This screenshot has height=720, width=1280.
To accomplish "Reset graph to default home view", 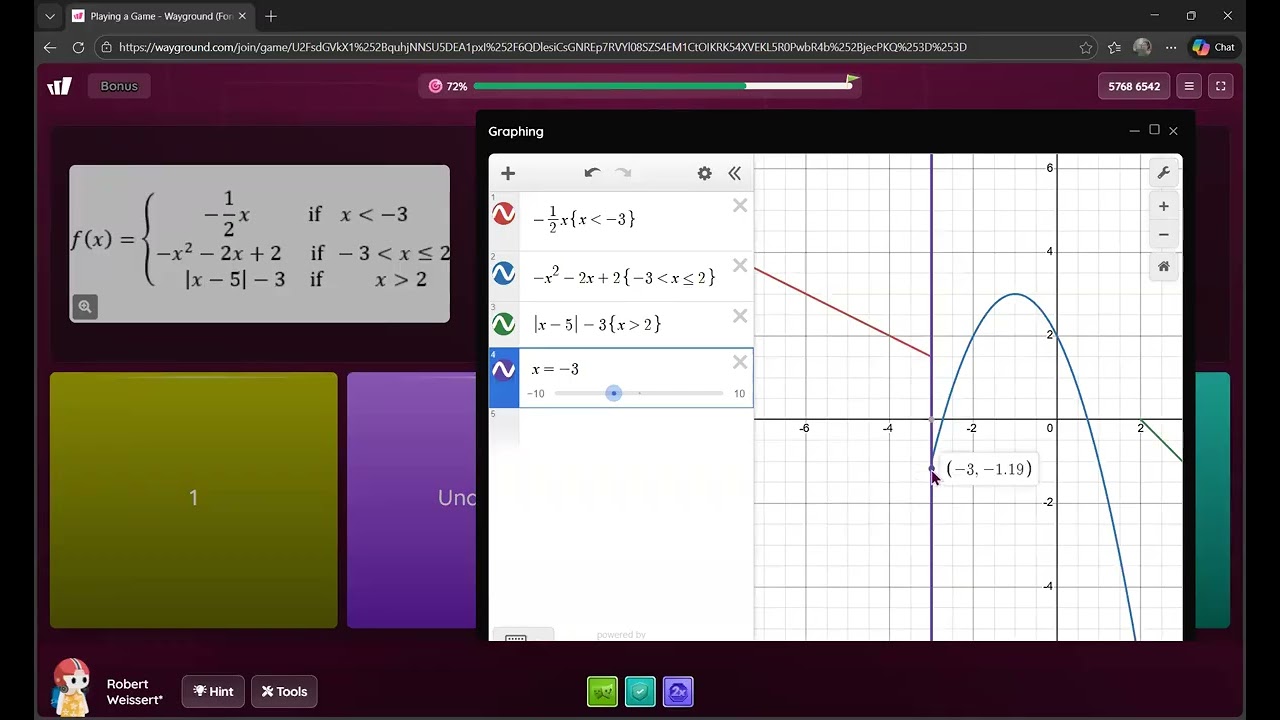I will pyautogui.click(x=1164, y=267).
